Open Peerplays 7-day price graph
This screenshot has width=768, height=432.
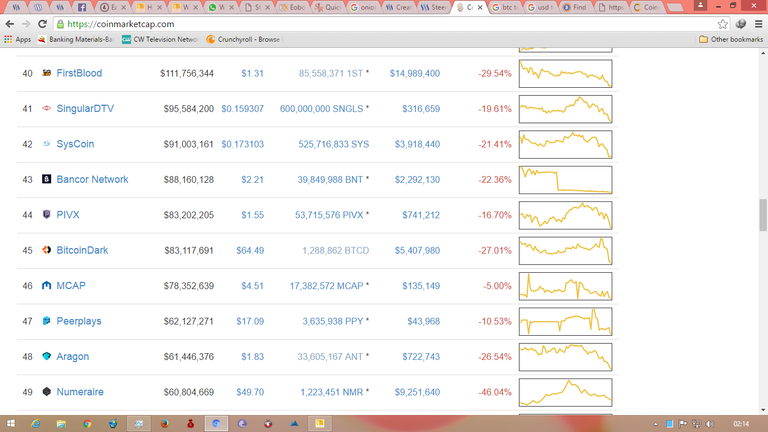tap(565, 321)
